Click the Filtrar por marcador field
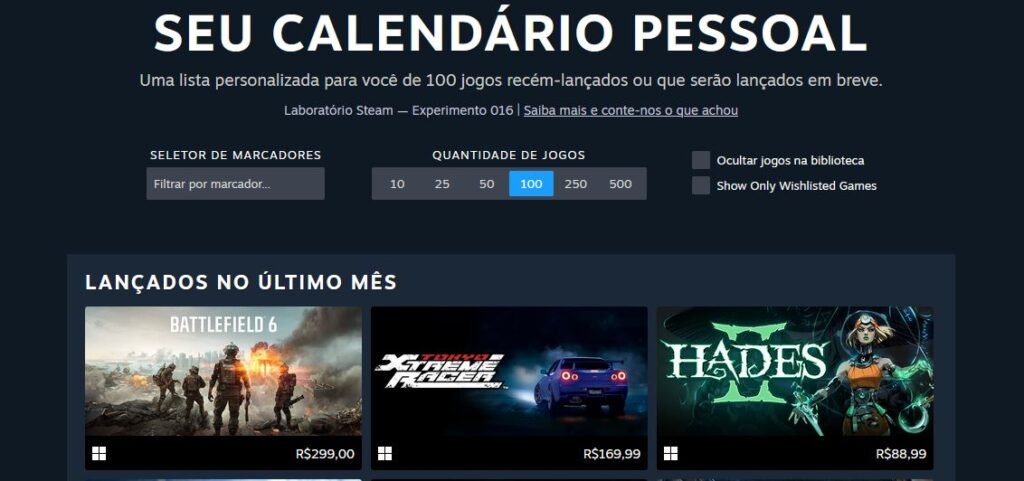 235,184
